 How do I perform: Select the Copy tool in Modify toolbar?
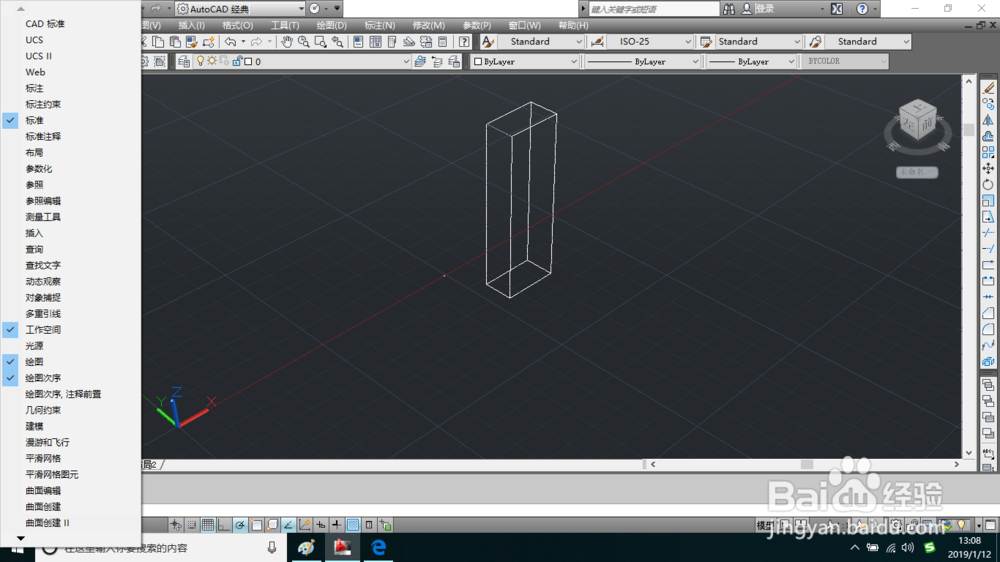[988, 104]
